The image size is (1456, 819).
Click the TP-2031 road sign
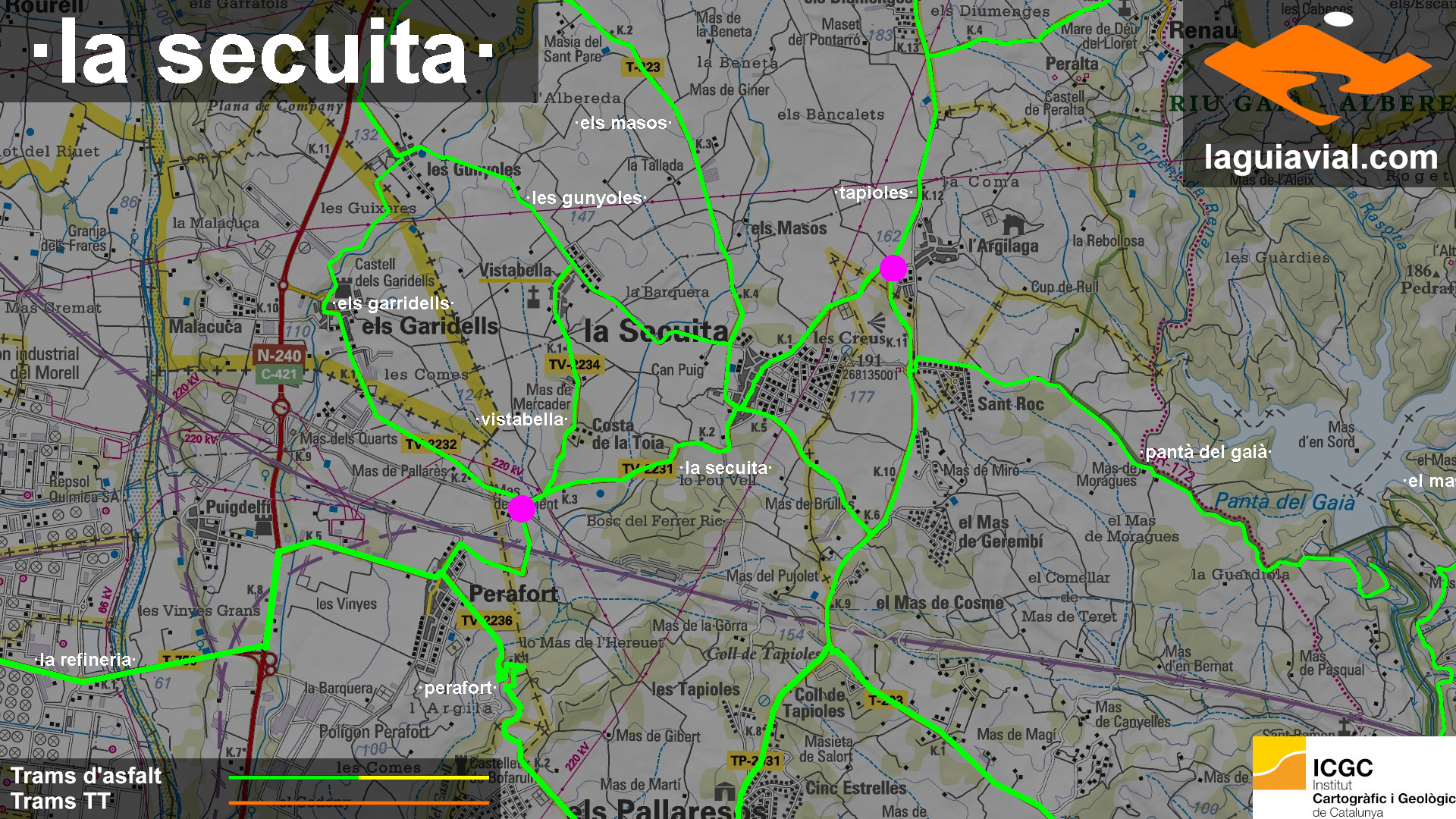coord(755,761)
